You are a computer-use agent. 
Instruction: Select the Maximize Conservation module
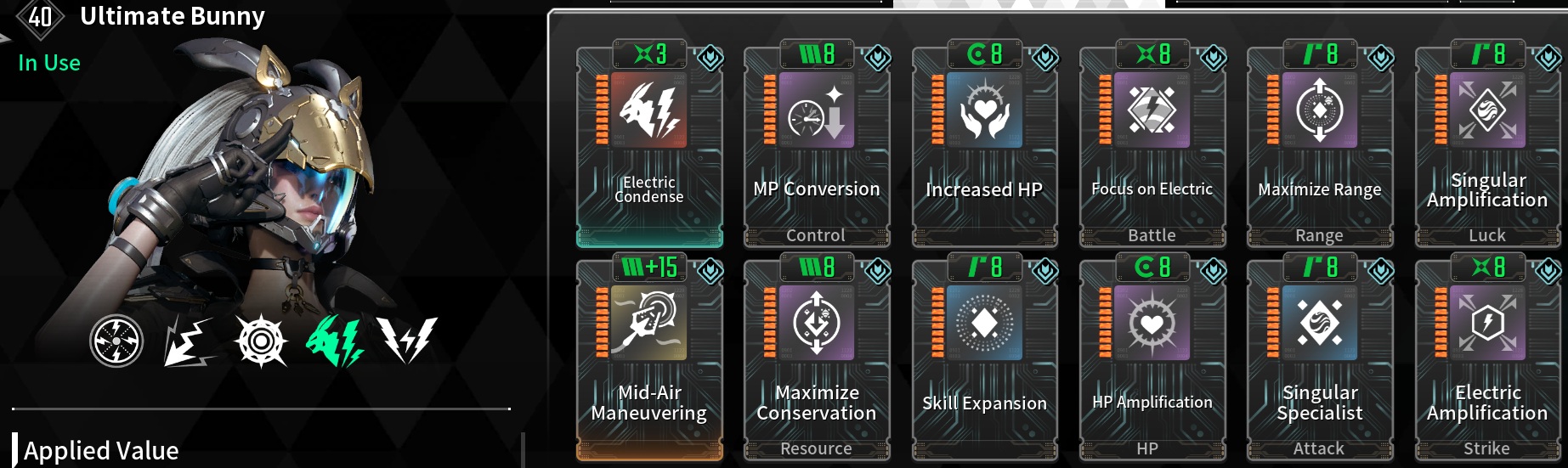pos(817,359)
